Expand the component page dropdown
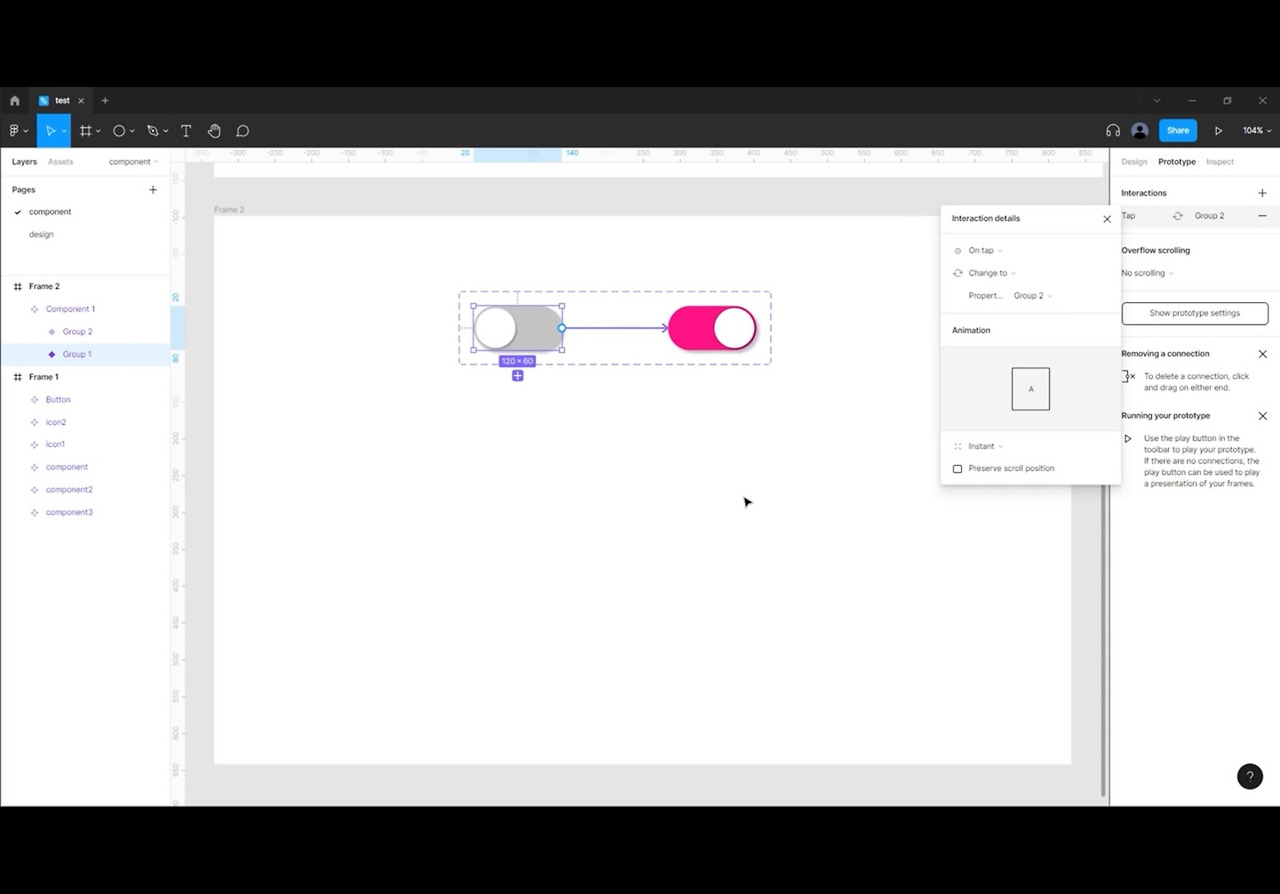Image resolution: width=1280 pixels, height=894 pixels. click(133, 162)
